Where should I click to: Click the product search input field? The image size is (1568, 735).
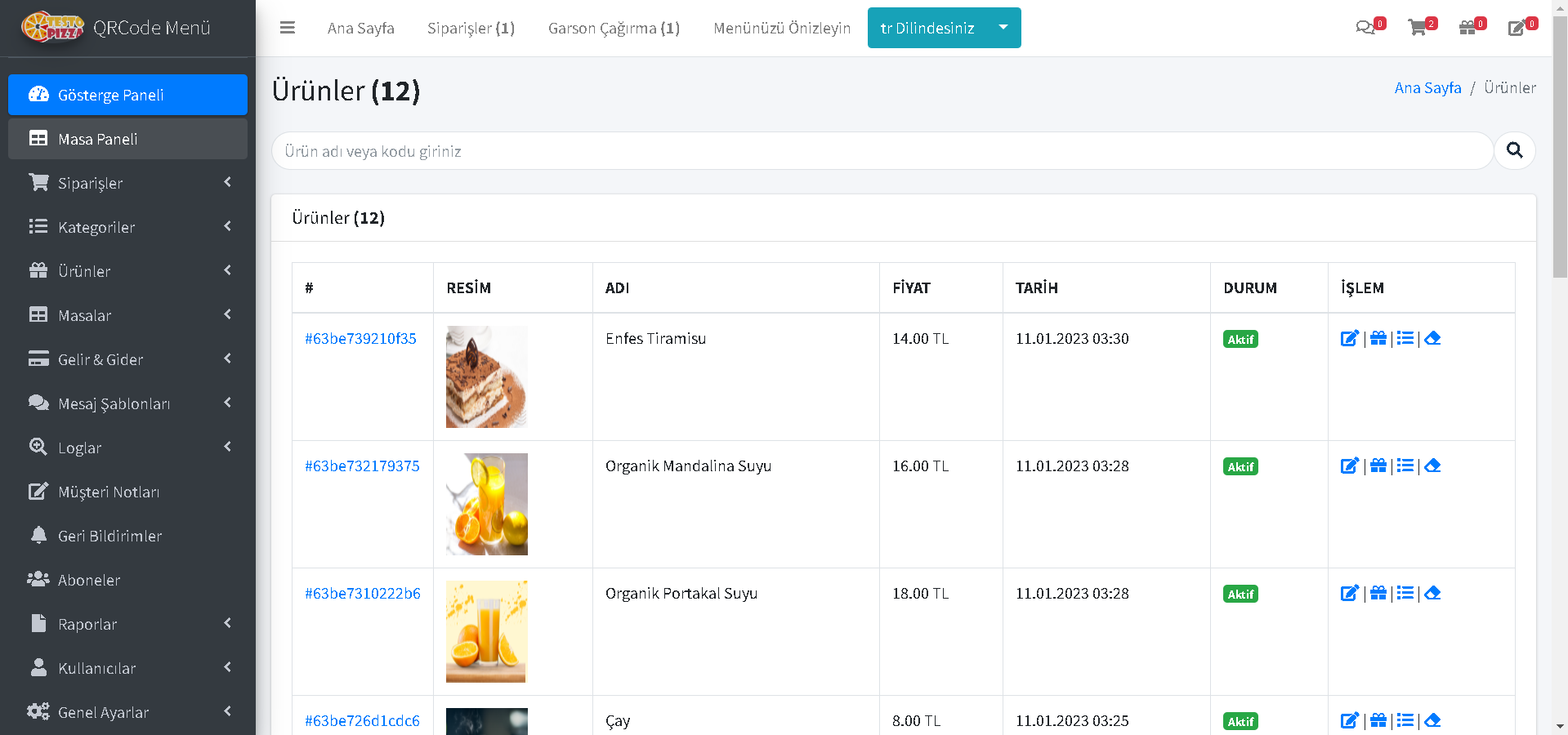click(882, 151)
